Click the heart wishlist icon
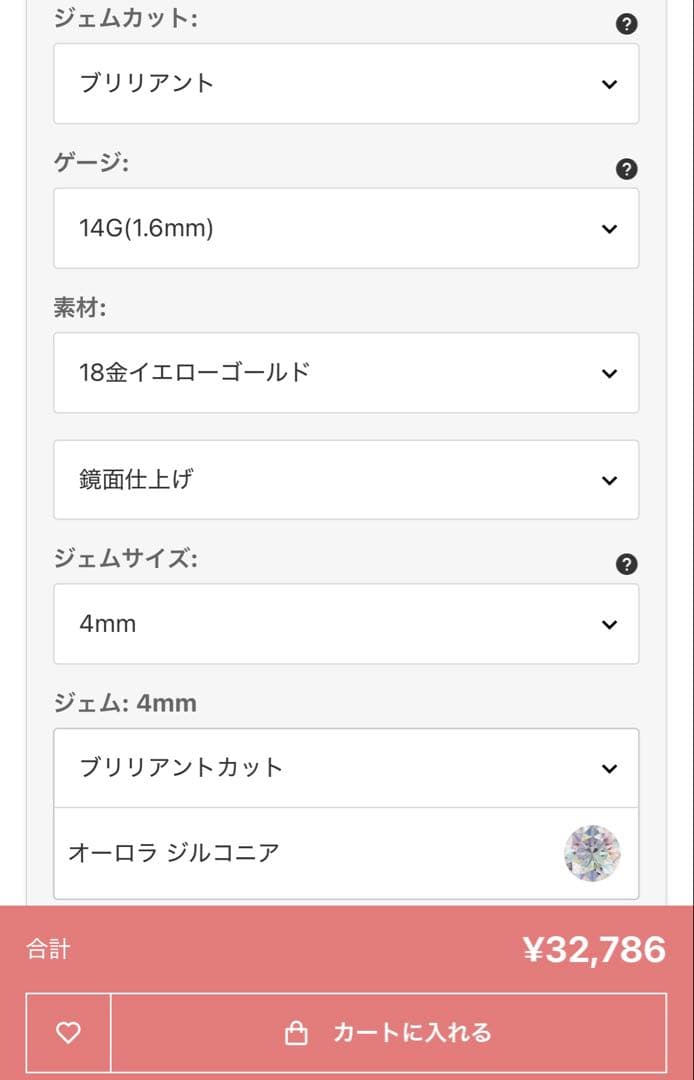The width and height of the screenshot is (694, 1080). pos(66,1034)
